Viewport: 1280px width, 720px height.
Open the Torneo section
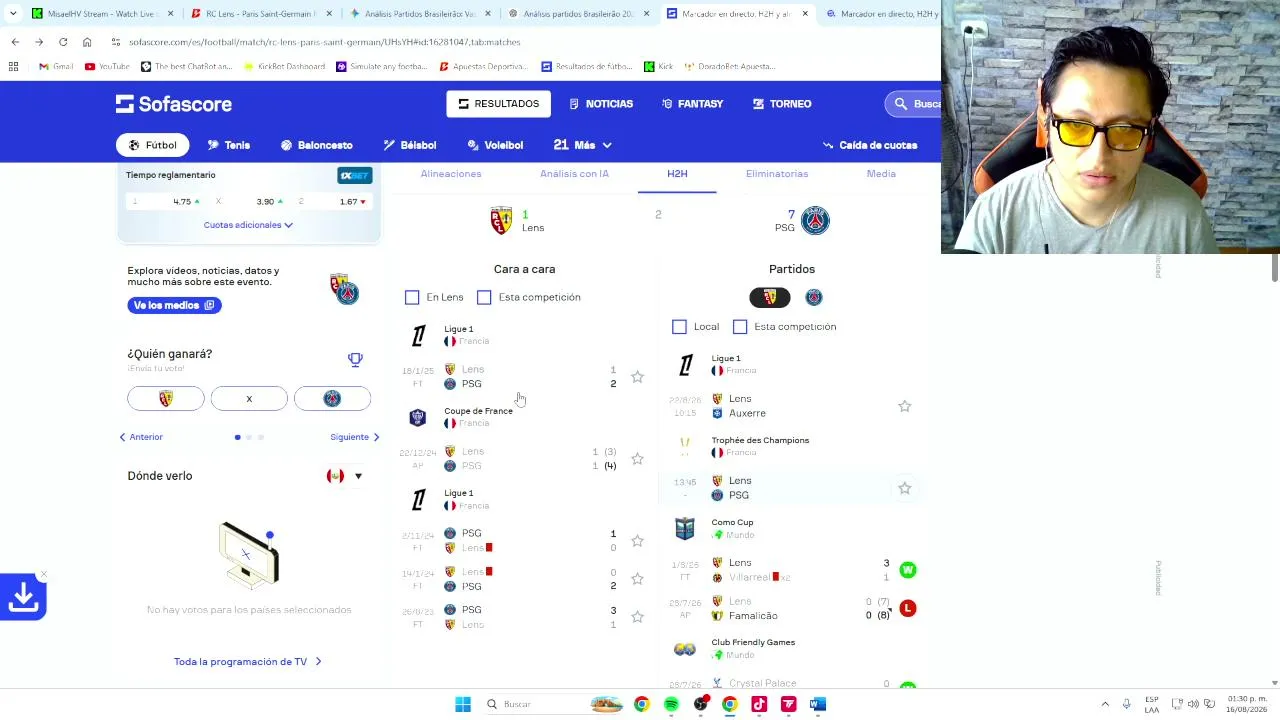point(782,104)
